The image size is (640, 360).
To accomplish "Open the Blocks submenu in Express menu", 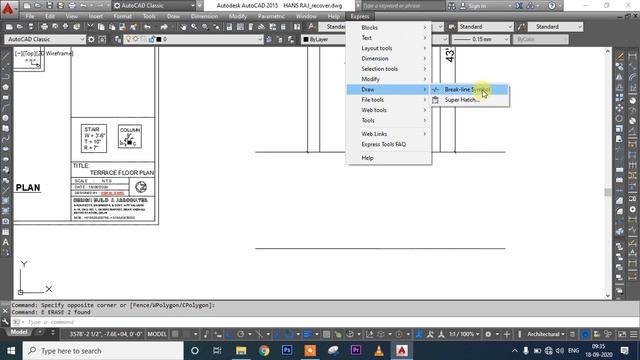I will (388, 27).
